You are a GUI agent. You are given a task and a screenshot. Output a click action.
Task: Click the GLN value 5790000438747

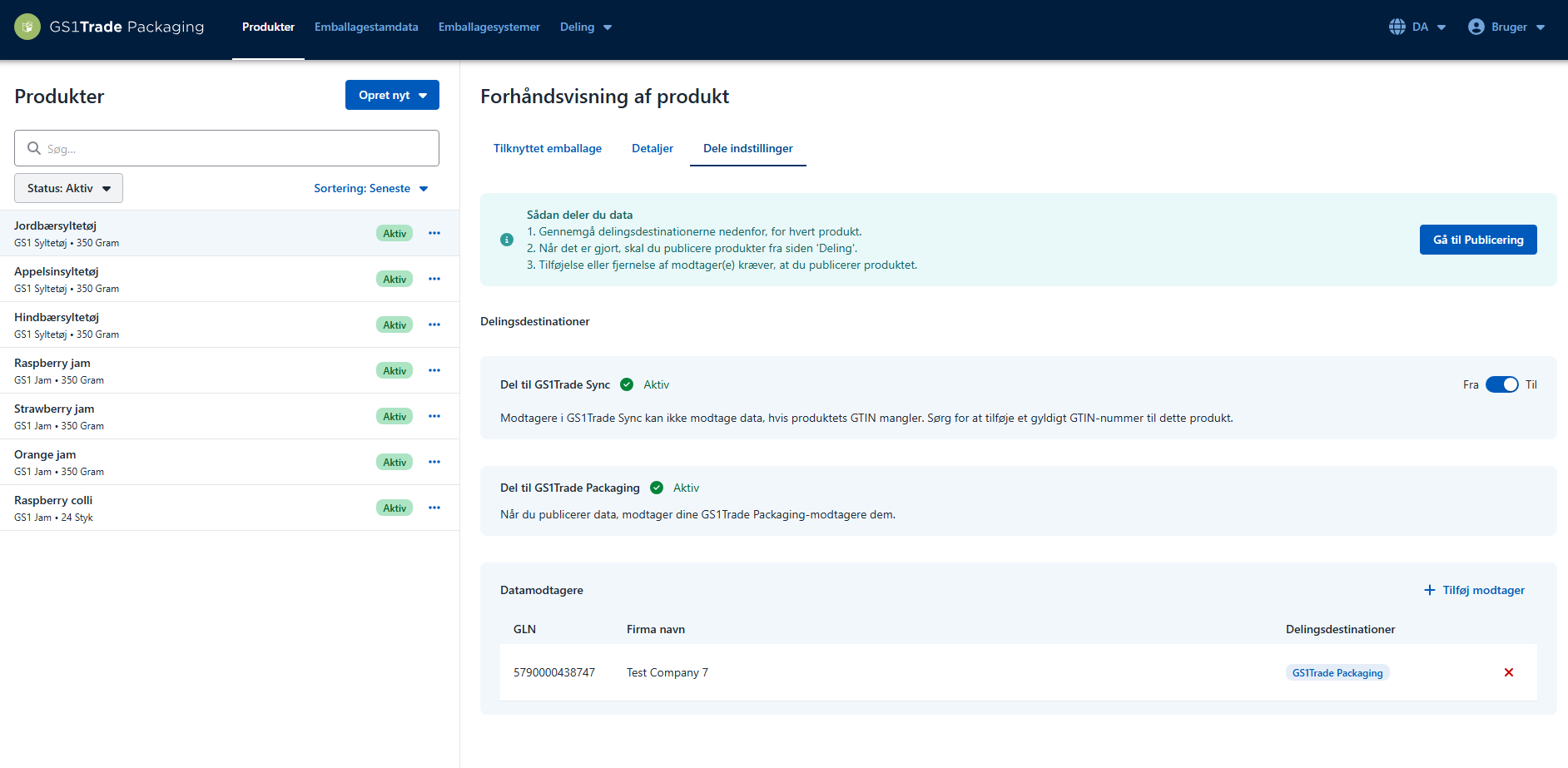pos(554,672)
